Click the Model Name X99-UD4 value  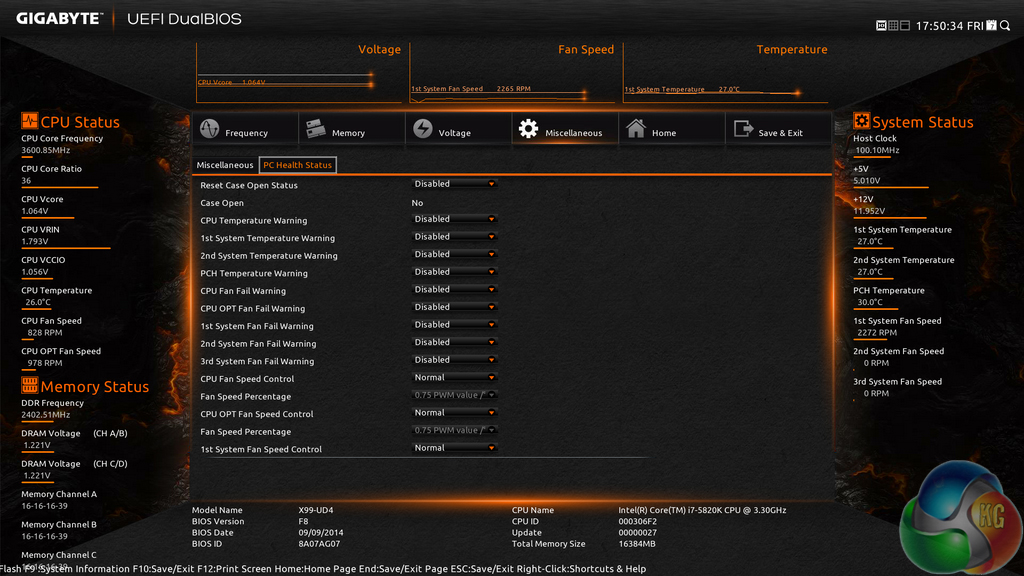[316, 511]
